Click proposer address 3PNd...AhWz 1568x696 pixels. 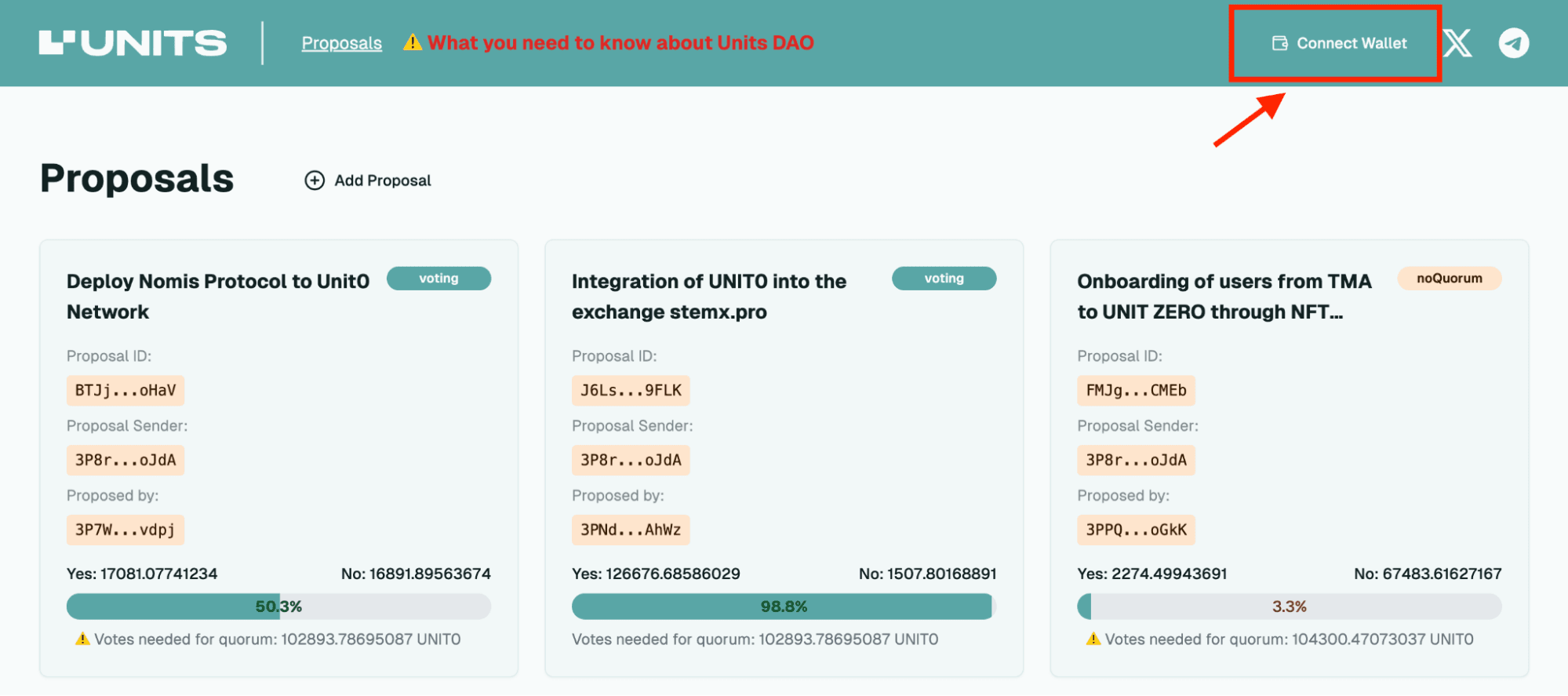[x=631, y=530]
